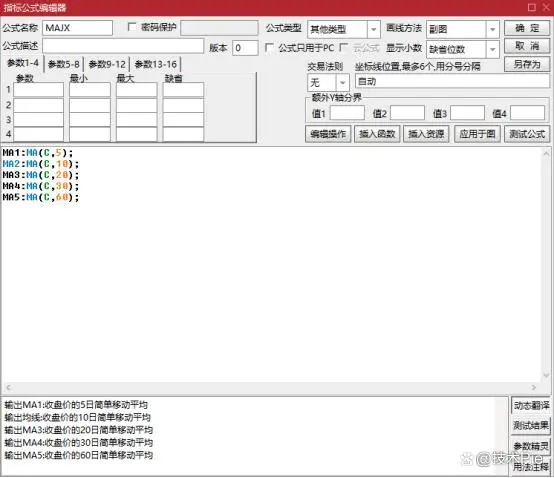The height and width of the screenshot is (478, 554).
Task: Expand the 交易法则 dropdown arrow
Action: pos(342,83)
